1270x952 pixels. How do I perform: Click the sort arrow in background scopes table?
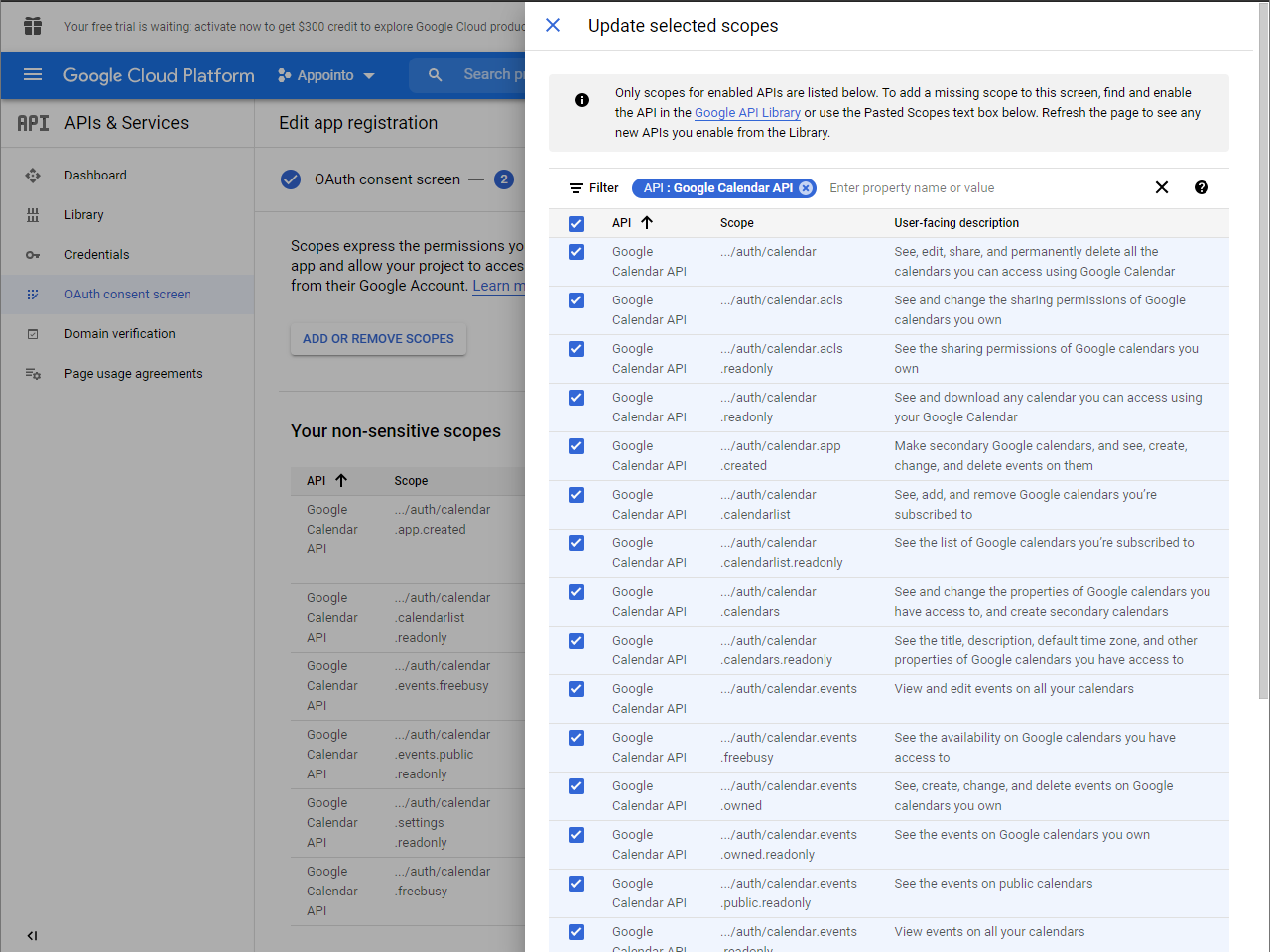point(341,480)
